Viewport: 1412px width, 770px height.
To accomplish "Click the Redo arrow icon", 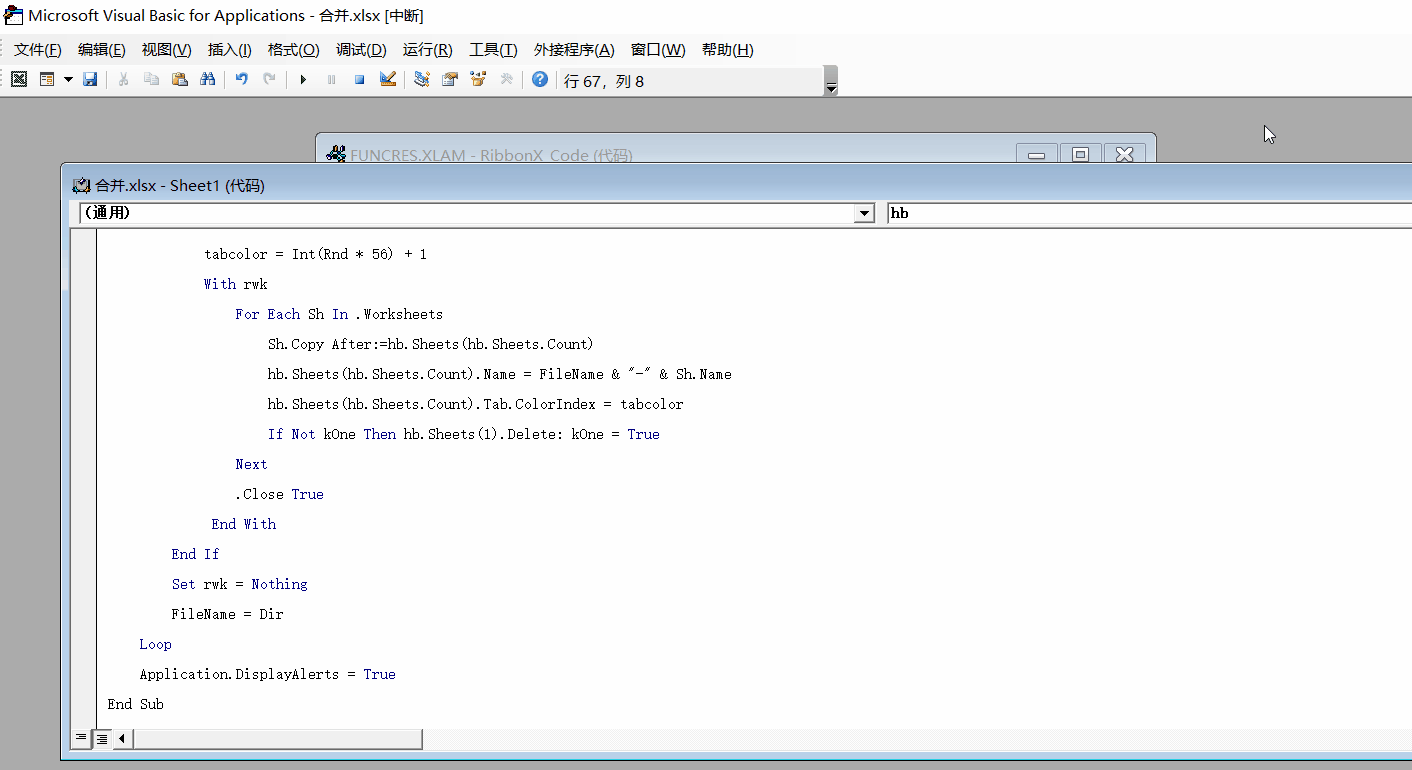I will pos(269,79).
